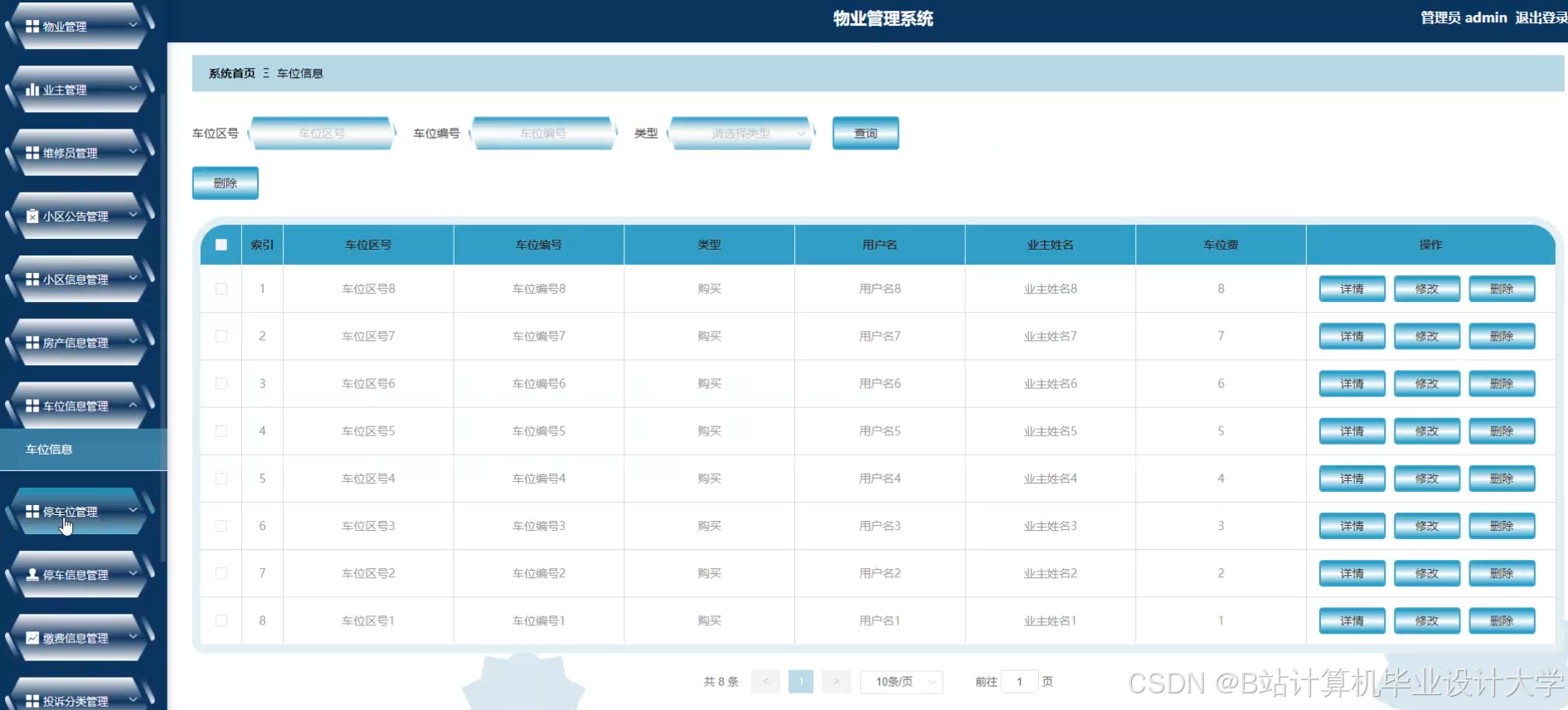Click 修改 for 用户名7 row
This screenshot has height=710, width=1568.
point(1427,336)
